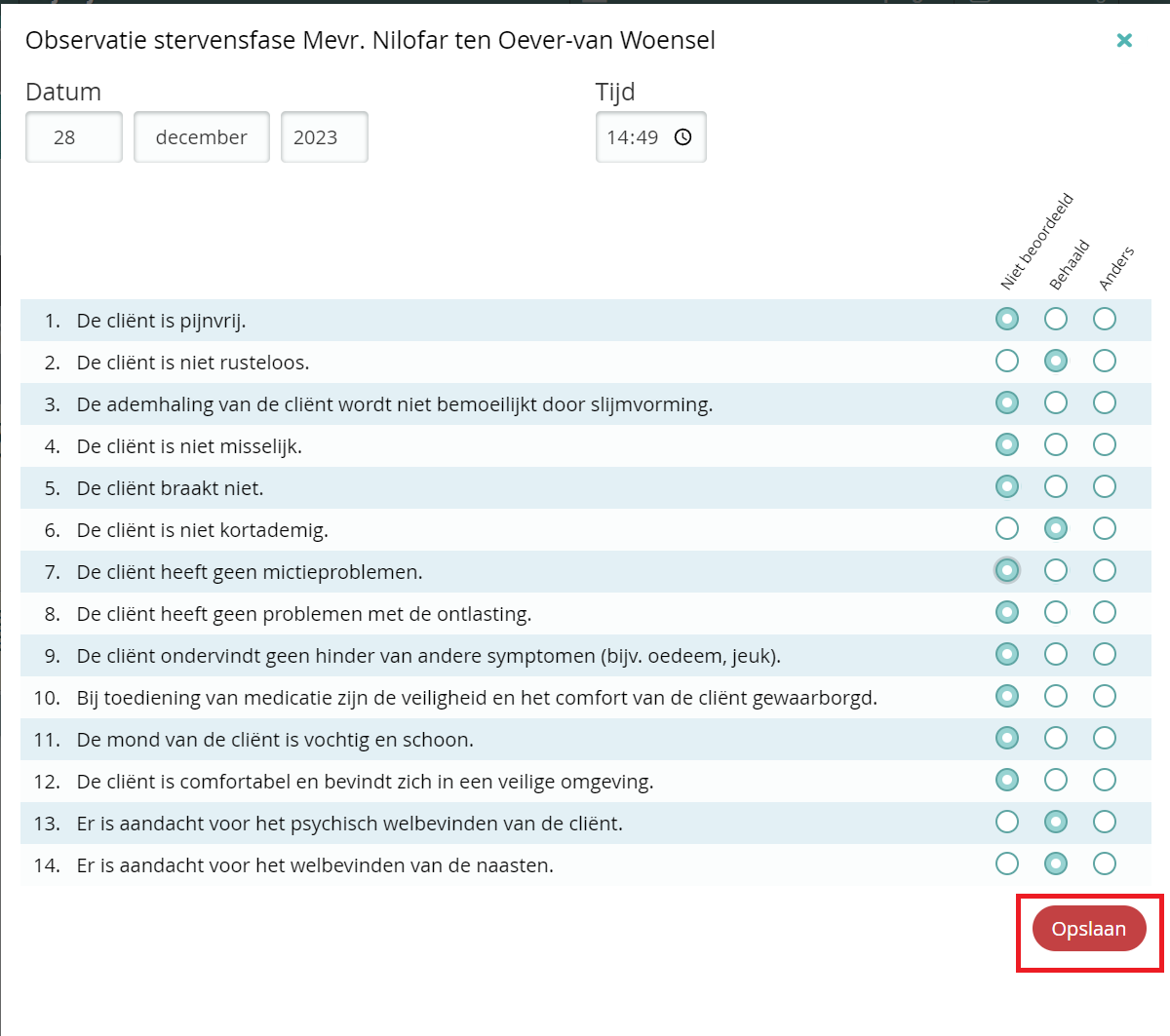Select Anders for medicatie toediening statement
This screenshot has height=1036, width=1170.
tap(1105, 696)
